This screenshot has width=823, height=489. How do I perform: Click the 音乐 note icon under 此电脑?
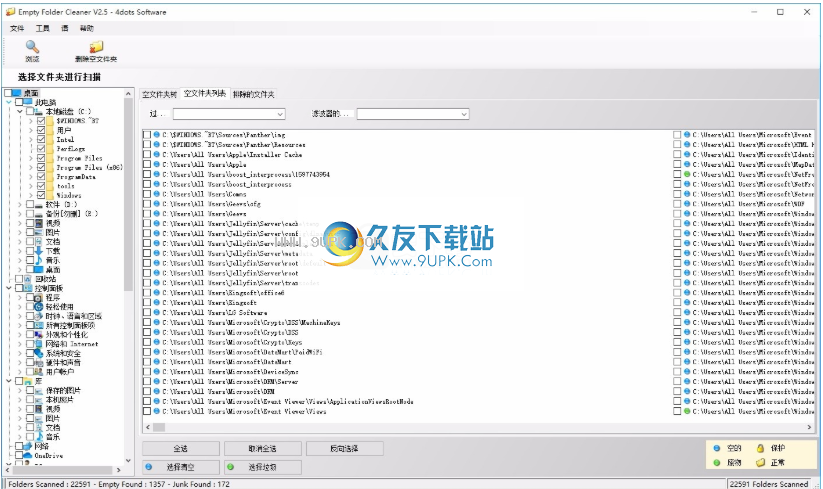39,260
